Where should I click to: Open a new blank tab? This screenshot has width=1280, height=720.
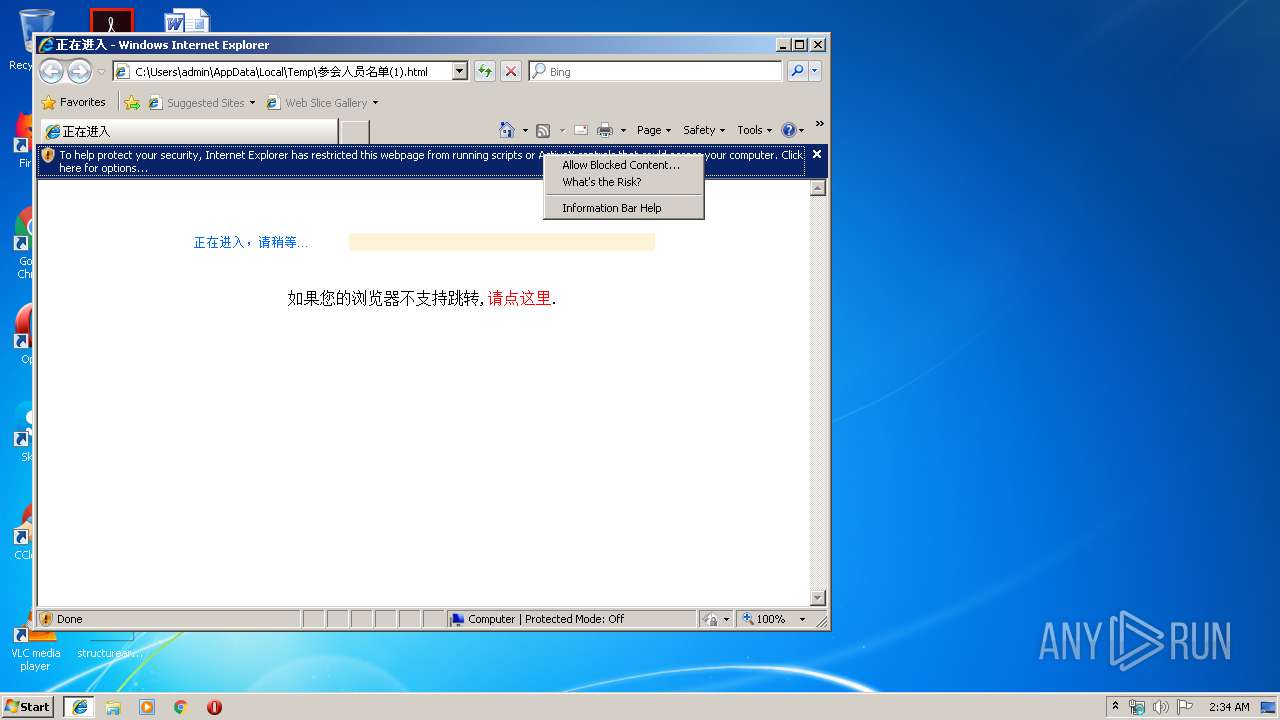(x=355, y=131)
